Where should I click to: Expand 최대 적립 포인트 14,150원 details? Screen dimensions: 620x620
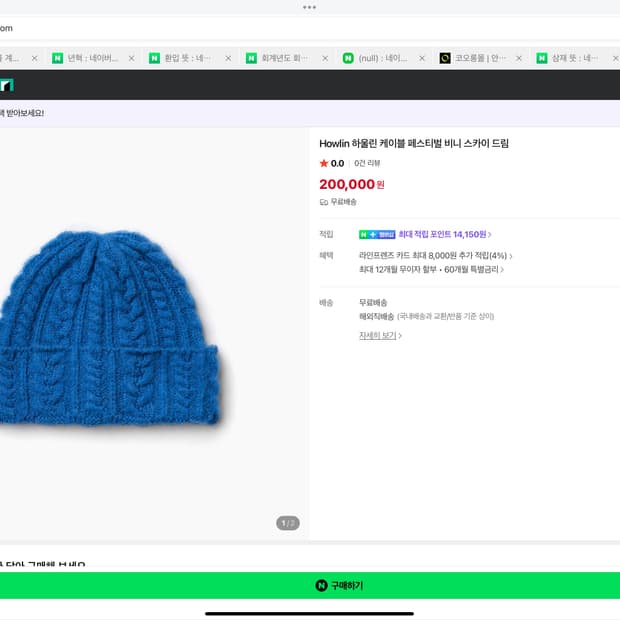pyautogui.click(x=445, y=234)
